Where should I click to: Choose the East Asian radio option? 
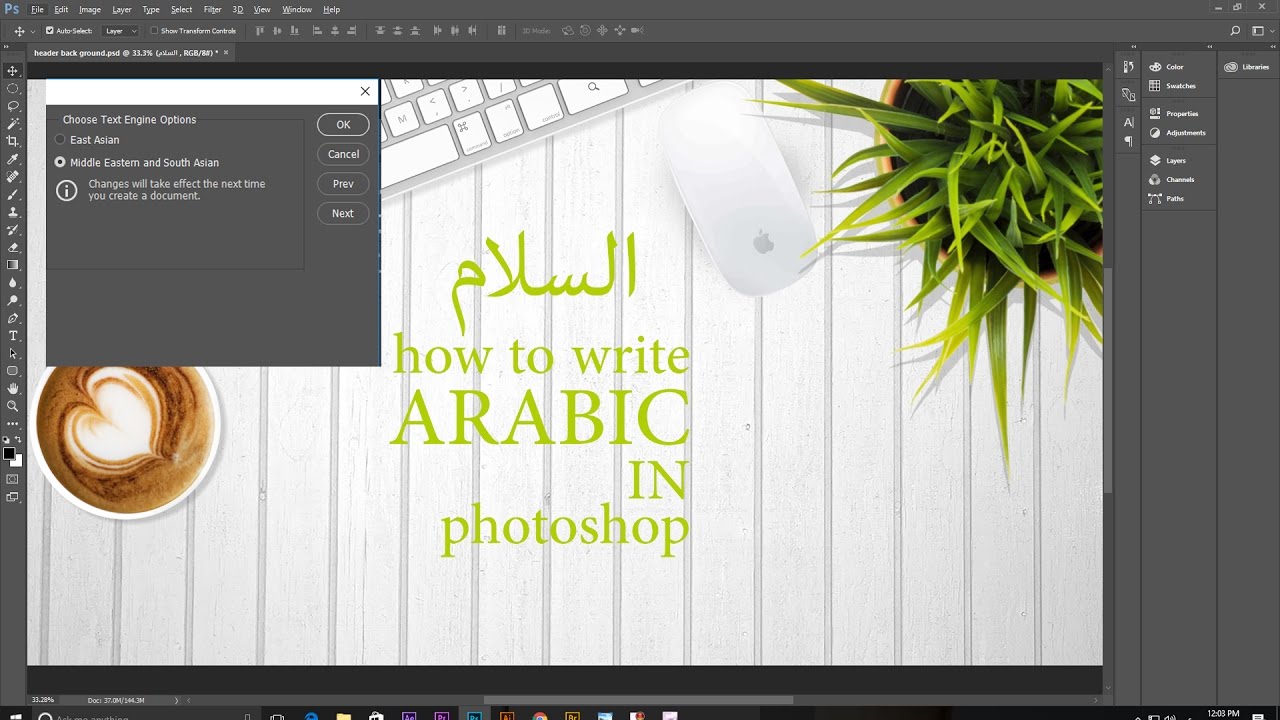tap(60, 140)
